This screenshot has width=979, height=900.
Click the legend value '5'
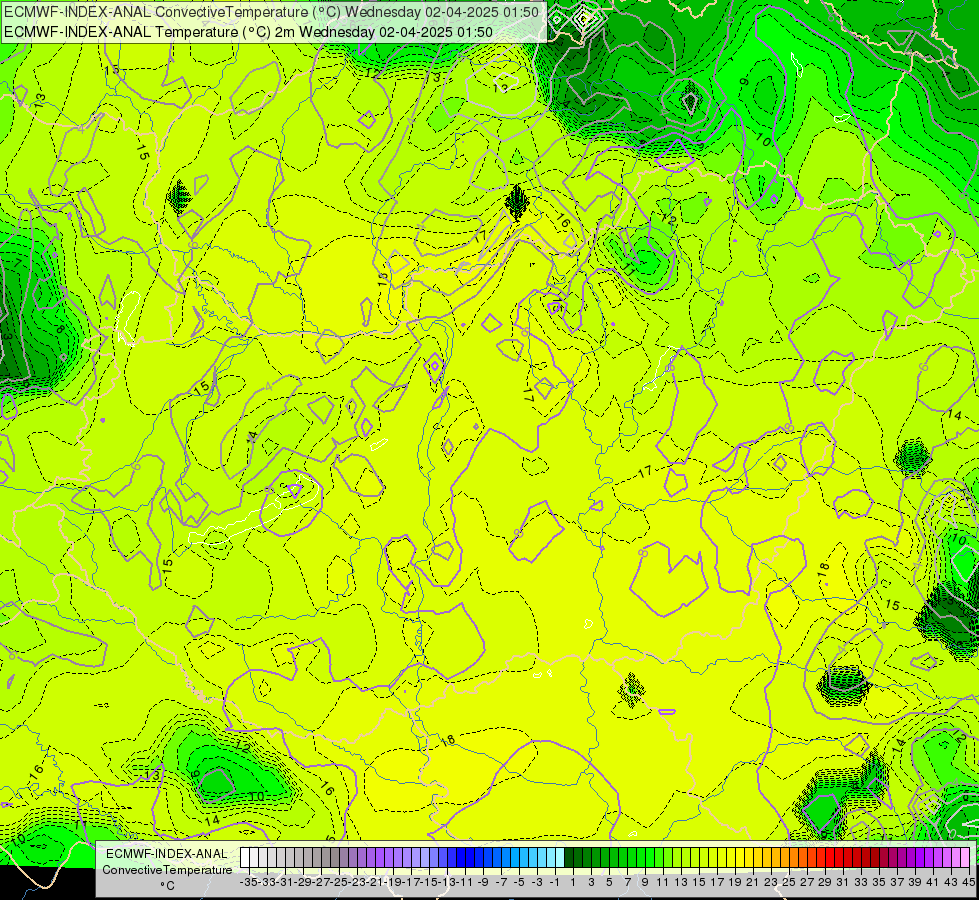coord(609,883)
